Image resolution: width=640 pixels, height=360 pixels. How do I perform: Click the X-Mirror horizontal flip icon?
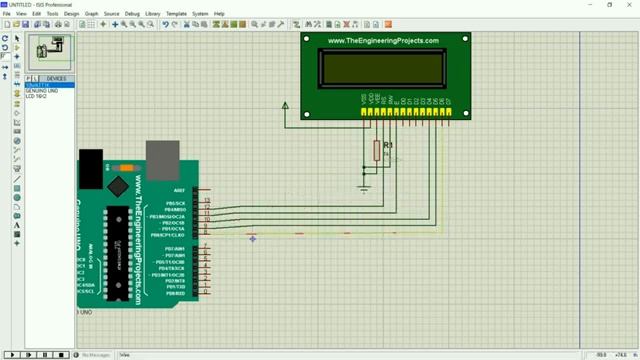pos(5,67)
